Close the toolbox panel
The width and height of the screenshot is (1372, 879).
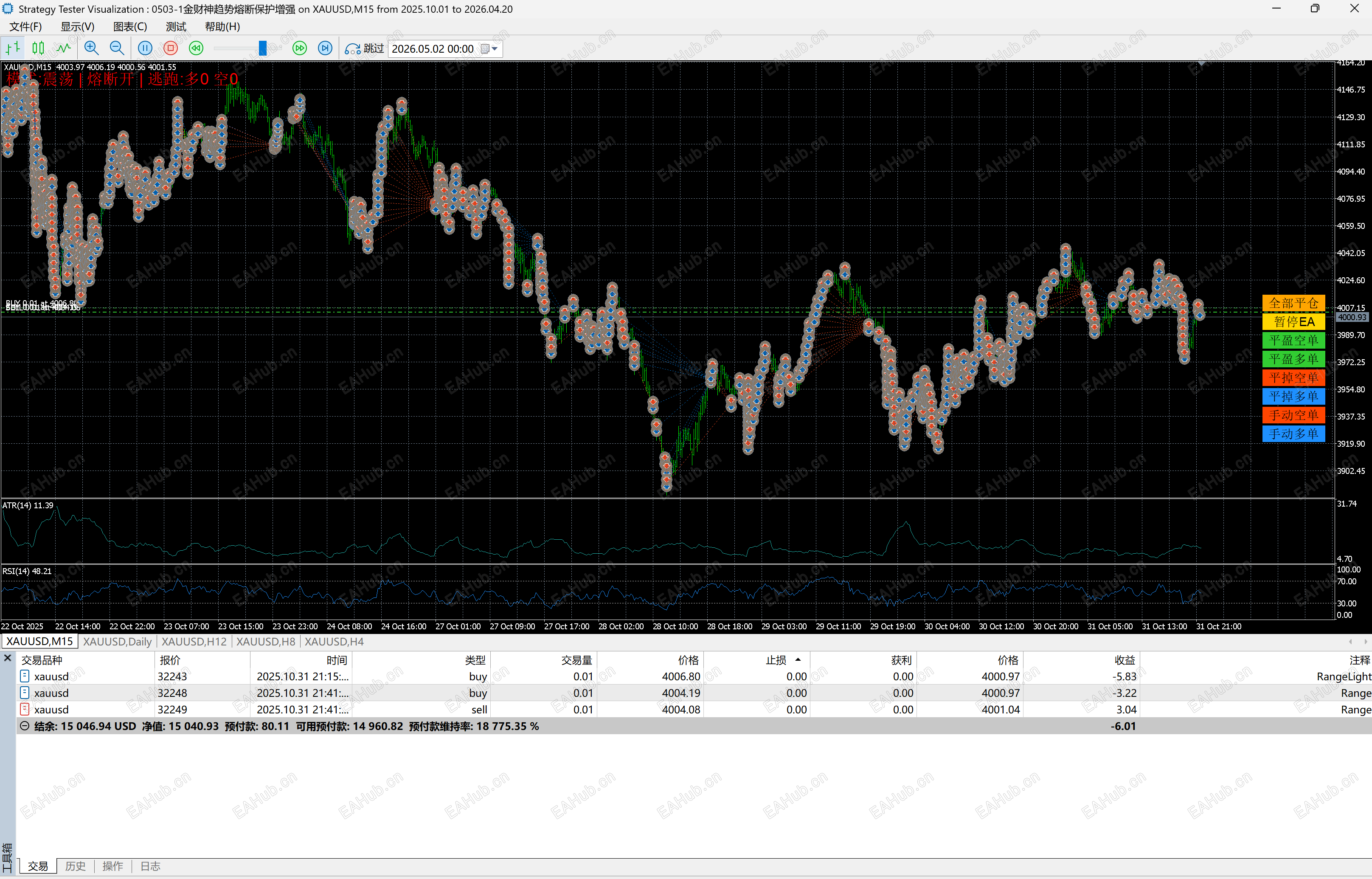(x=7, y=658)
